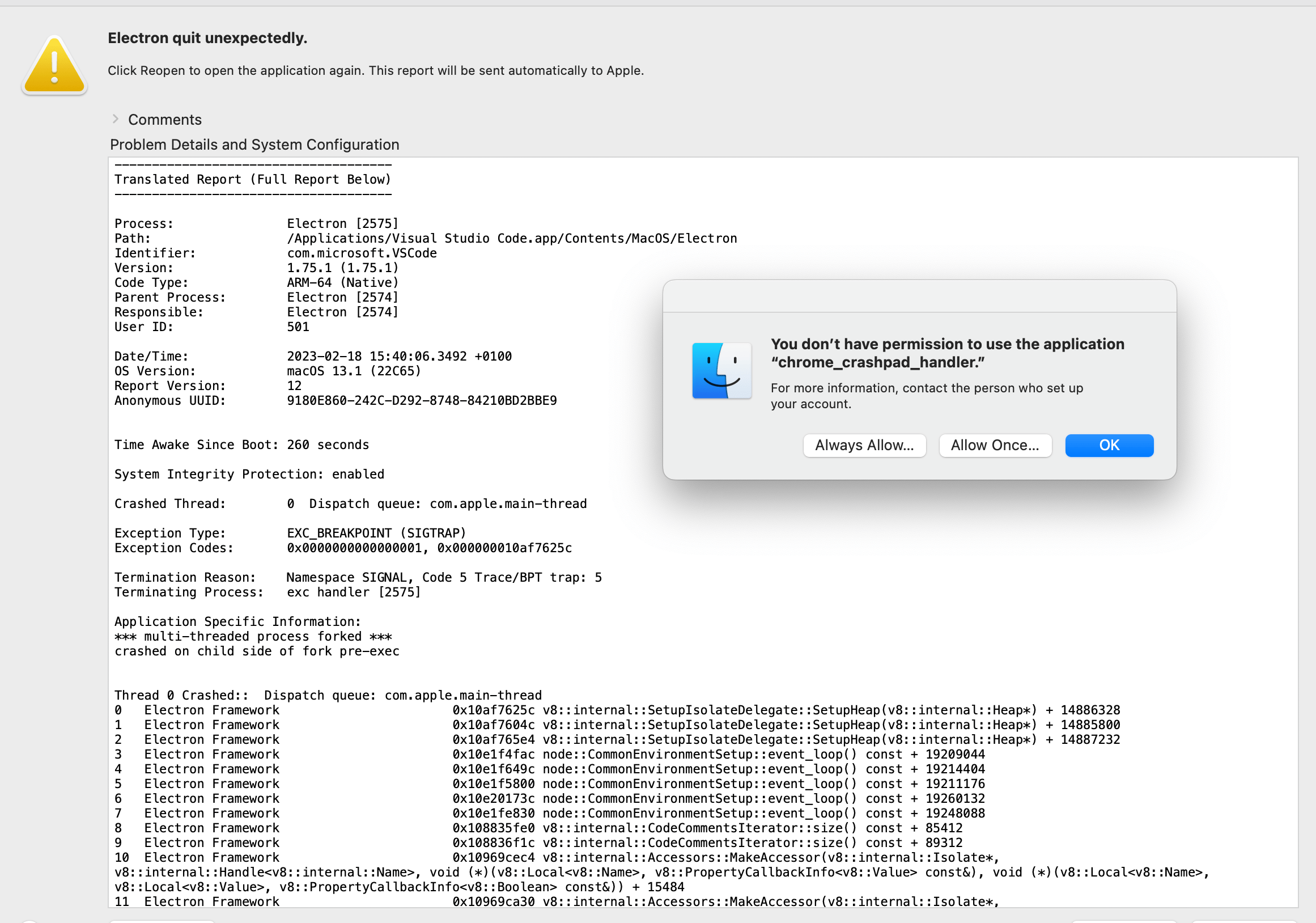Image resolution: width=1316 pixels, height=923 pixels.
Task: Click the Electron quit unexpectedly title text
Action: (x=207, y=38)
